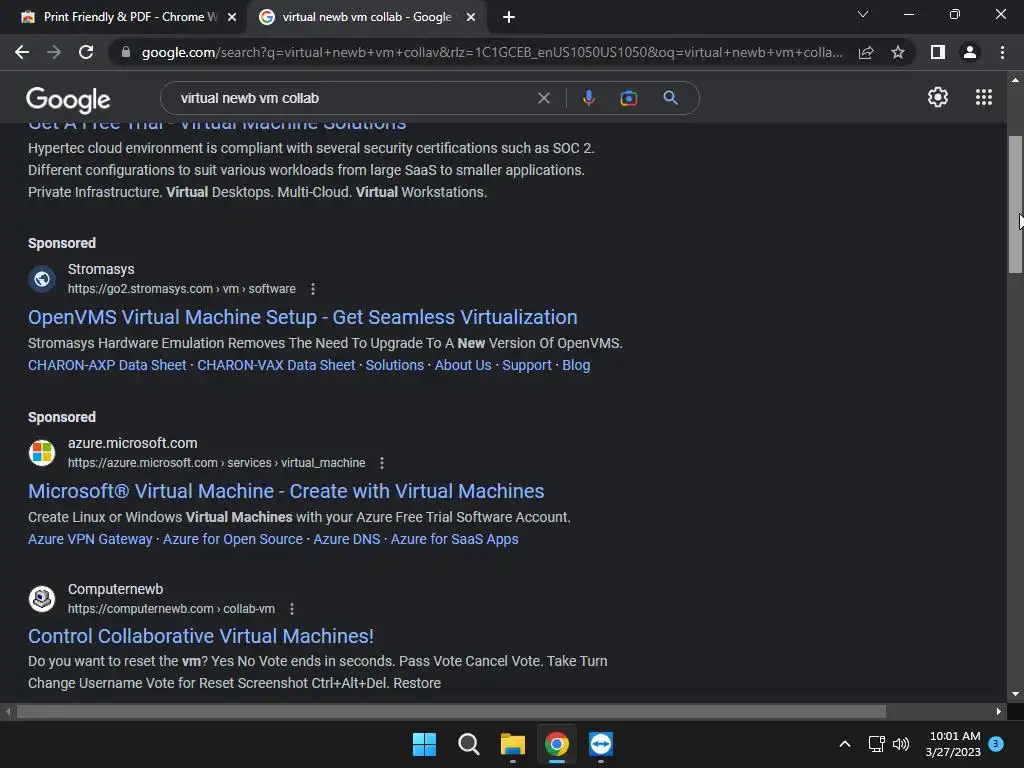
Task: Open the taskbar volume control
Action: pyautogui.click(x=901, y=744)
